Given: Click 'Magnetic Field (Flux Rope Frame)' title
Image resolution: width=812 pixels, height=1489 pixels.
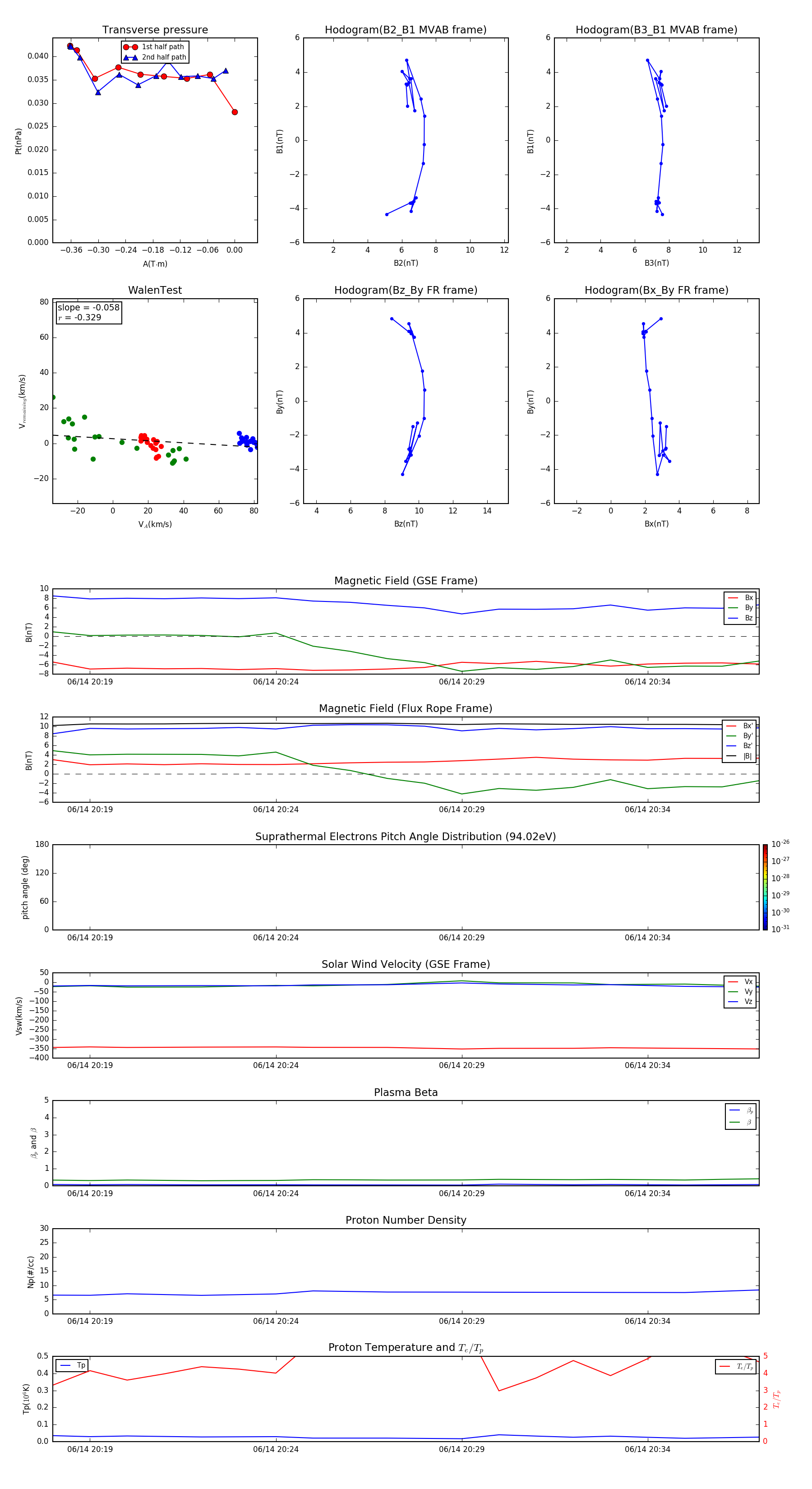Looking at the screenshot, I should 406,709.
